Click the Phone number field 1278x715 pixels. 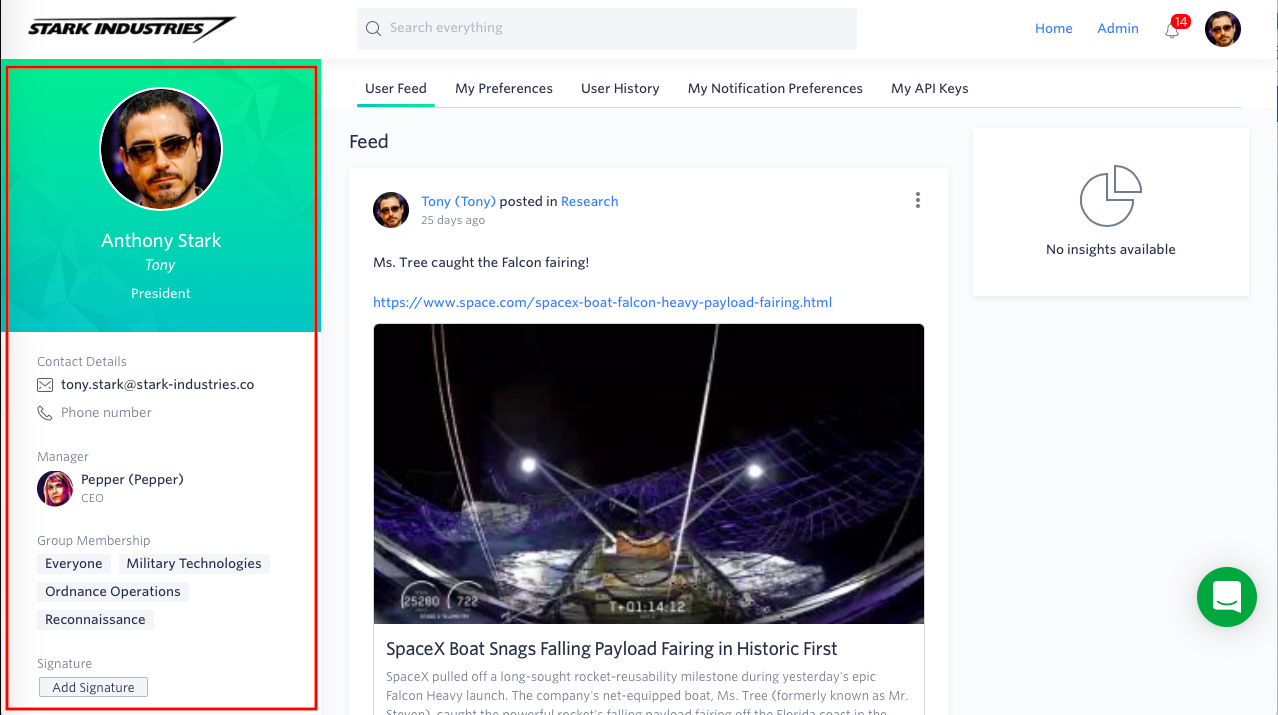[106, 413]
